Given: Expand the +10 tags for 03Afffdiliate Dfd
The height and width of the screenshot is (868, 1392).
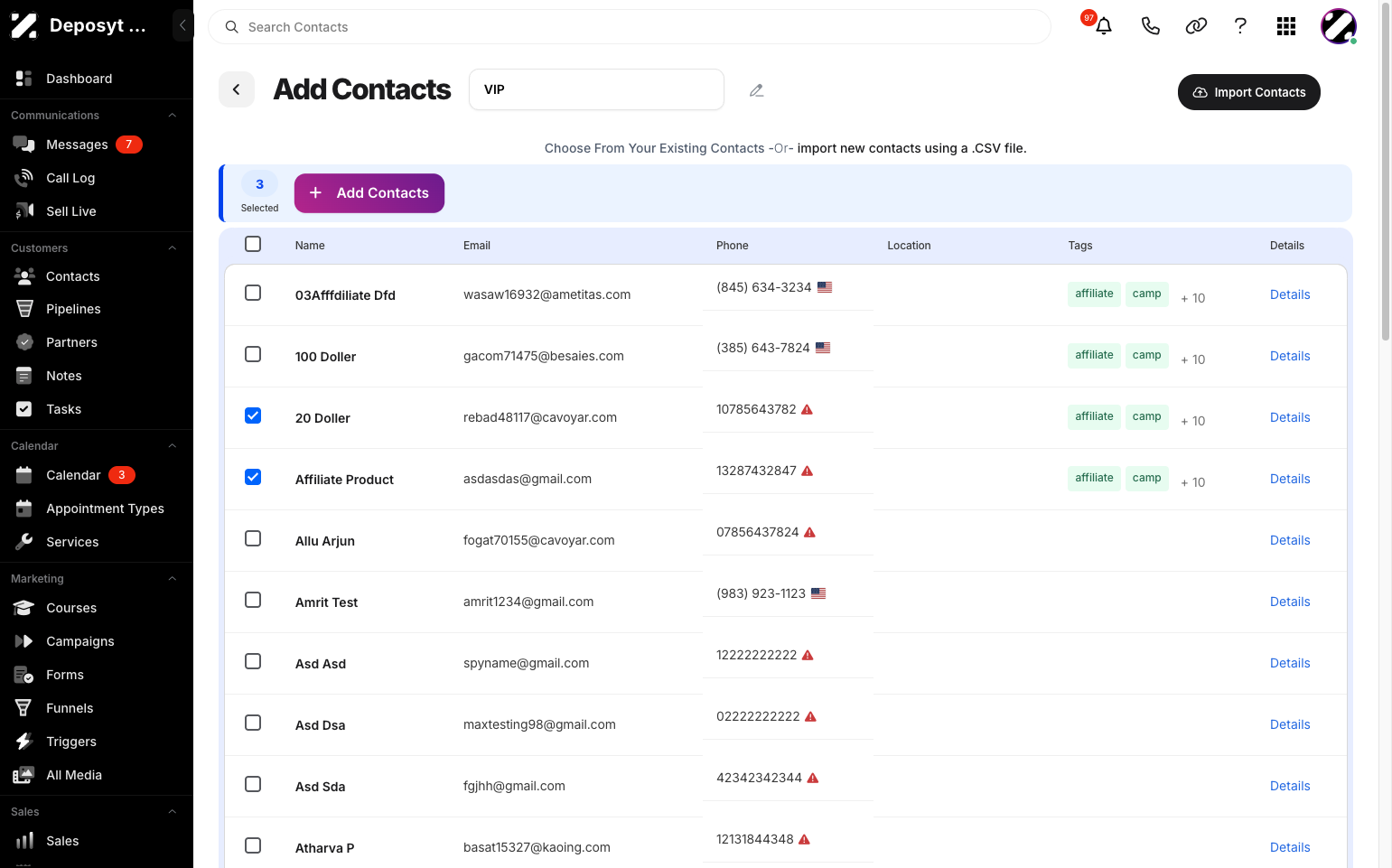Looking at the screenshot, I should 1192,298.
